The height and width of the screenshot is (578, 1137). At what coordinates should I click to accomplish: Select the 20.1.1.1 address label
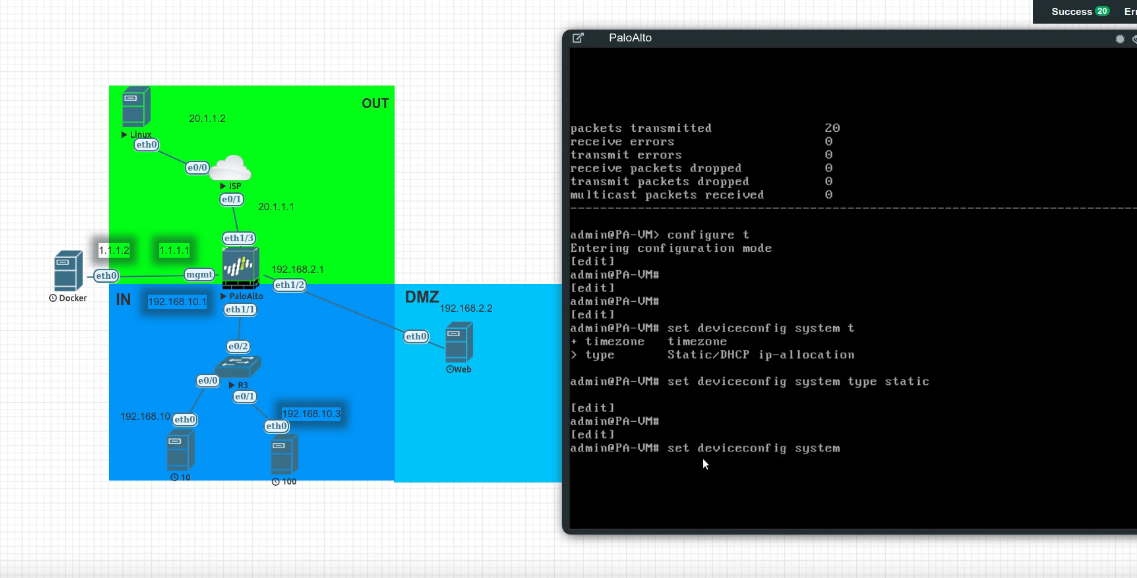[276, 207]
